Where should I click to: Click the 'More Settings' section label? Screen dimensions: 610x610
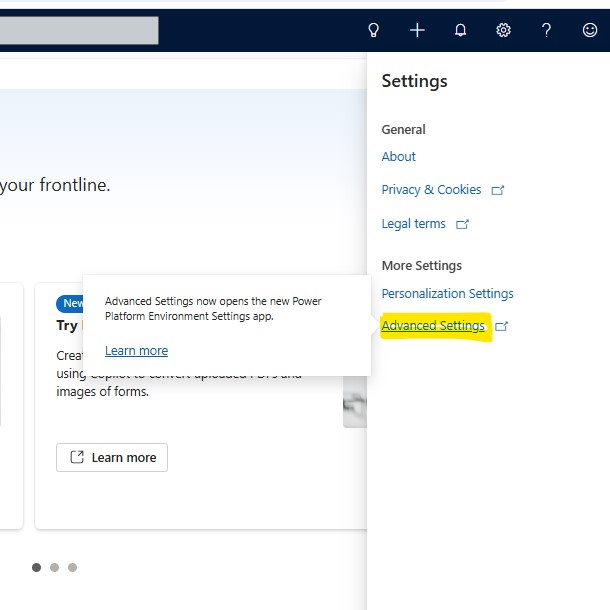click(422, 266)
